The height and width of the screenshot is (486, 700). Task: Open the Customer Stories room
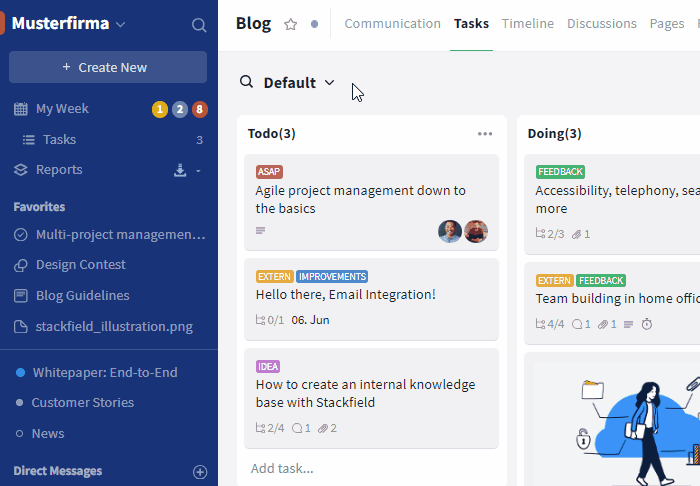pyautogui.click(x=83, y=403)
